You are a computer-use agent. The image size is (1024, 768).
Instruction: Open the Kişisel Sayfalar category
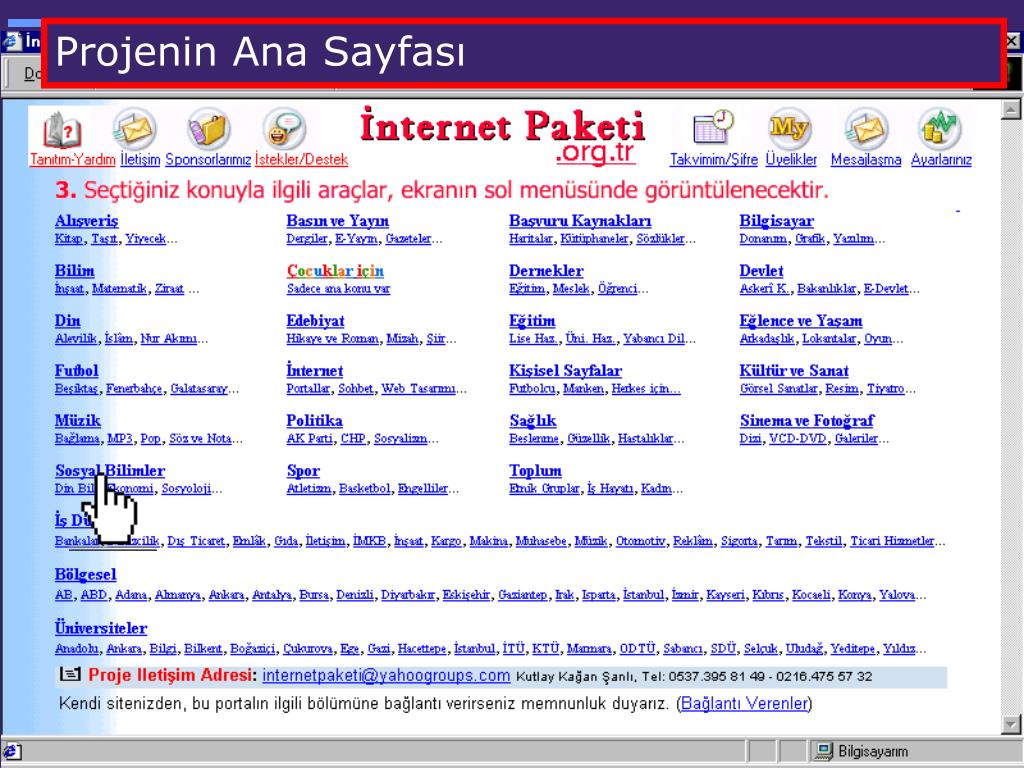[566, 370]
